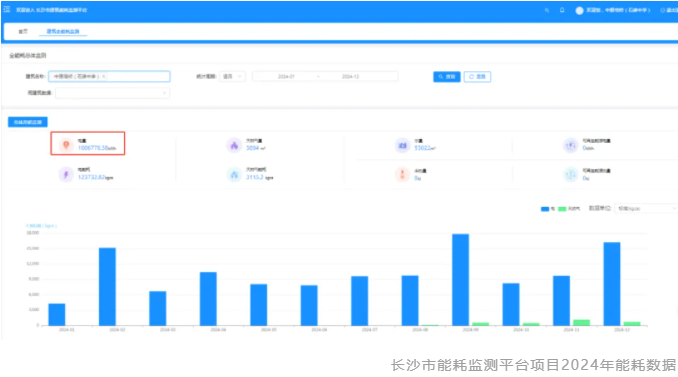
Task: Click the purple lightning electricity energy icon
Action: click(x=66, y=175)
